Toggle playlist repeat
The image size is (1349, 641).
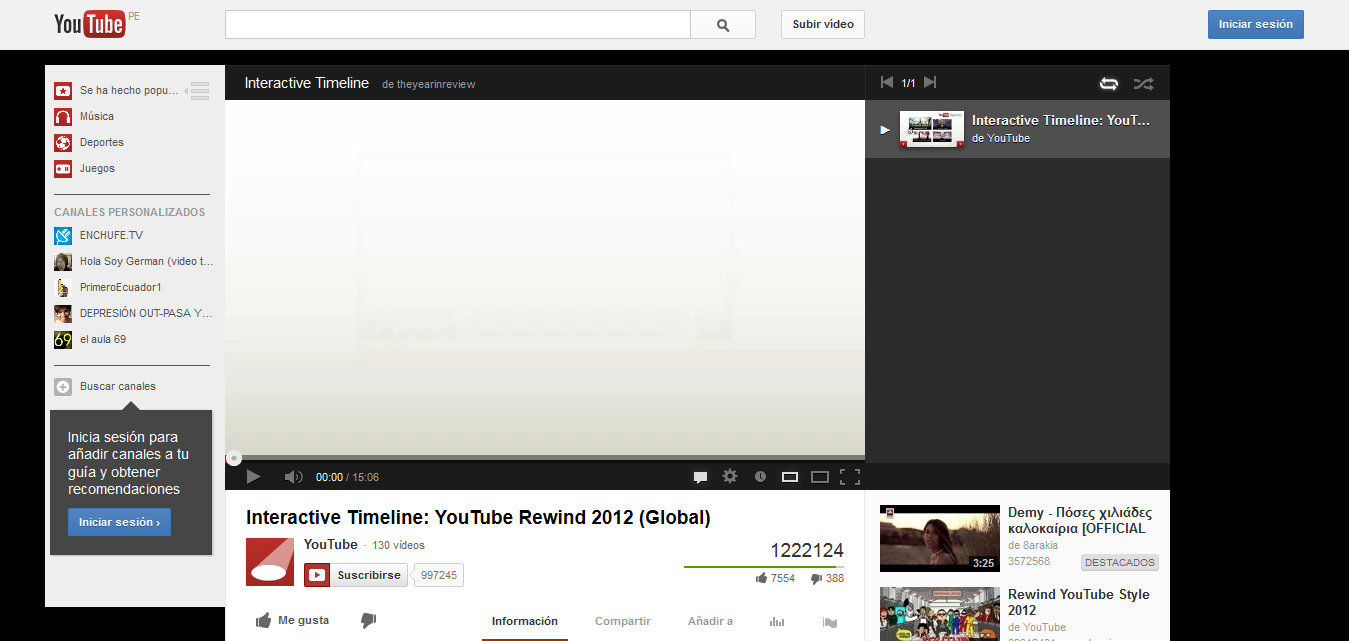pyautogui.click(x=1109, y=83)
